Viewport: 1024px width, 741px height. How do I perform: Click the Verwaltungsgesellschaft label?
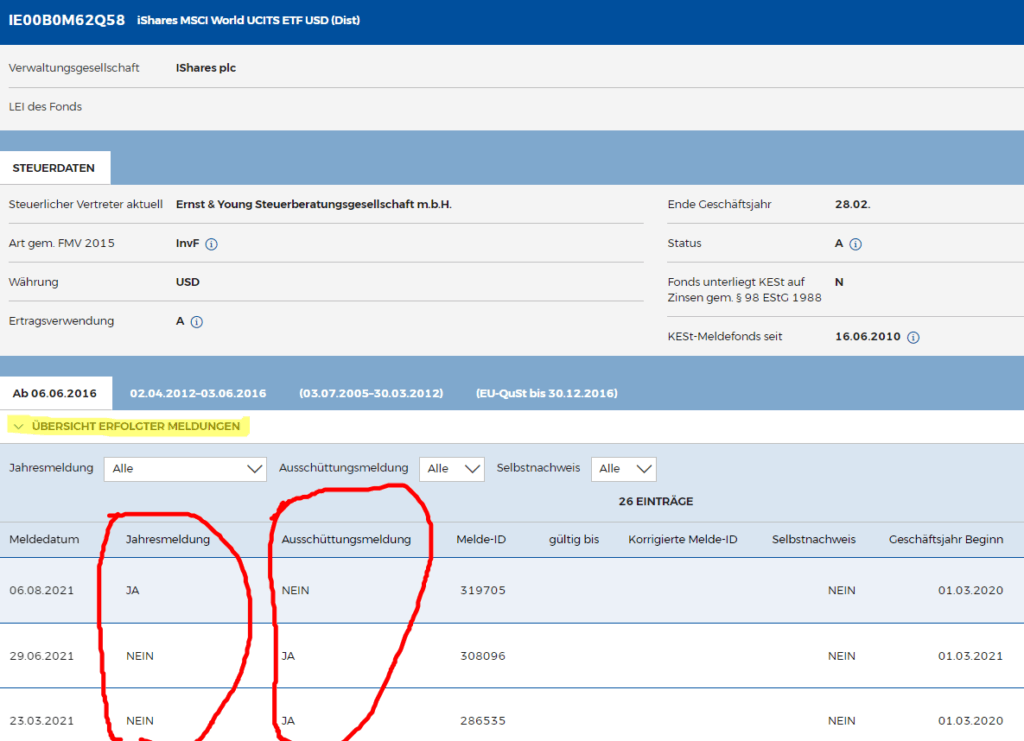coord(74,68)
